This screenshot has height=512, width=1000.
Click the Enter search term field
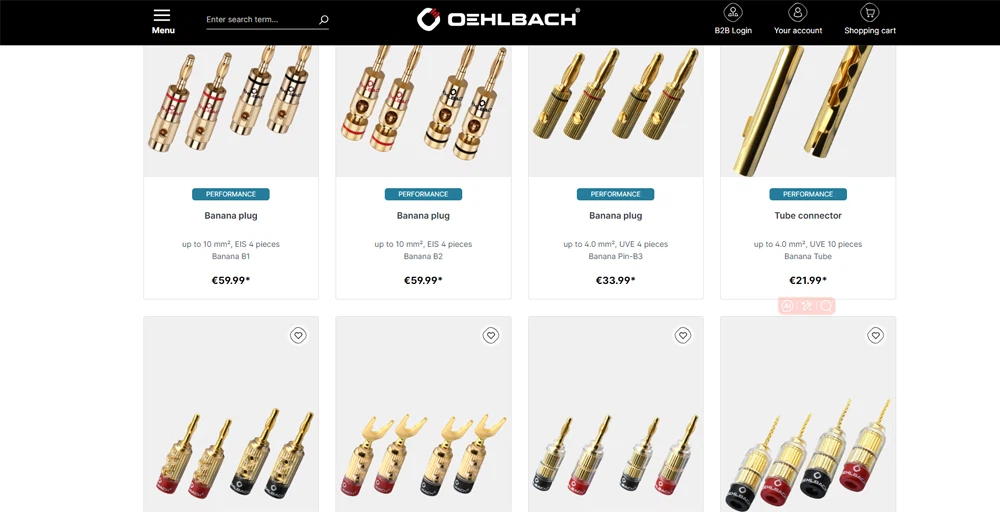(260, 20)
